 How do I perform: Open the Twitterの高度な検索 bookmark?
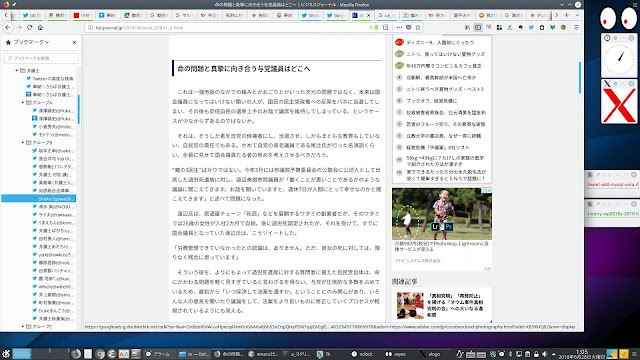[50, 78]
